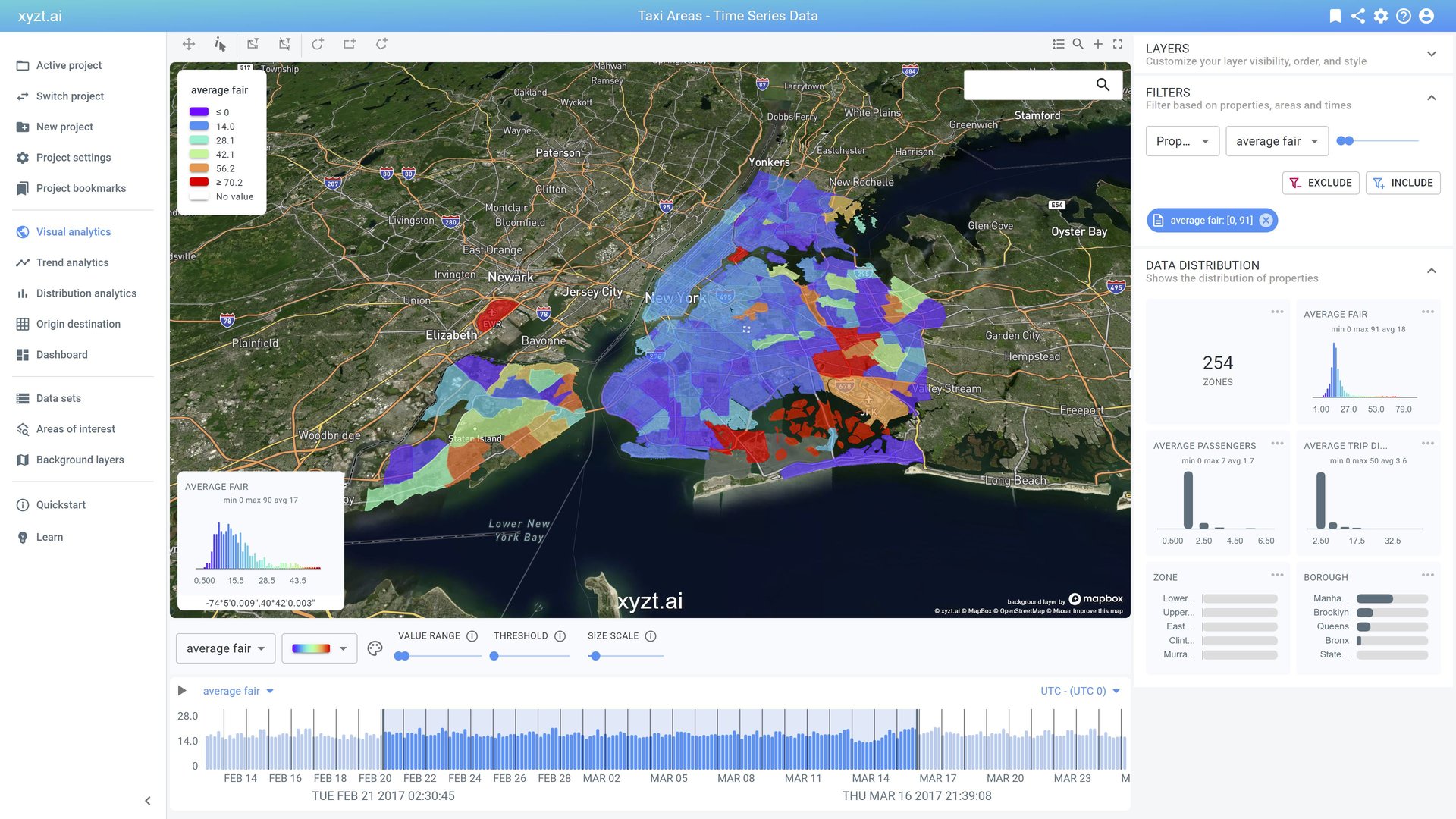Select the info cursor tool
This screenshot has width=1456, height=819.
pos(220,44)
